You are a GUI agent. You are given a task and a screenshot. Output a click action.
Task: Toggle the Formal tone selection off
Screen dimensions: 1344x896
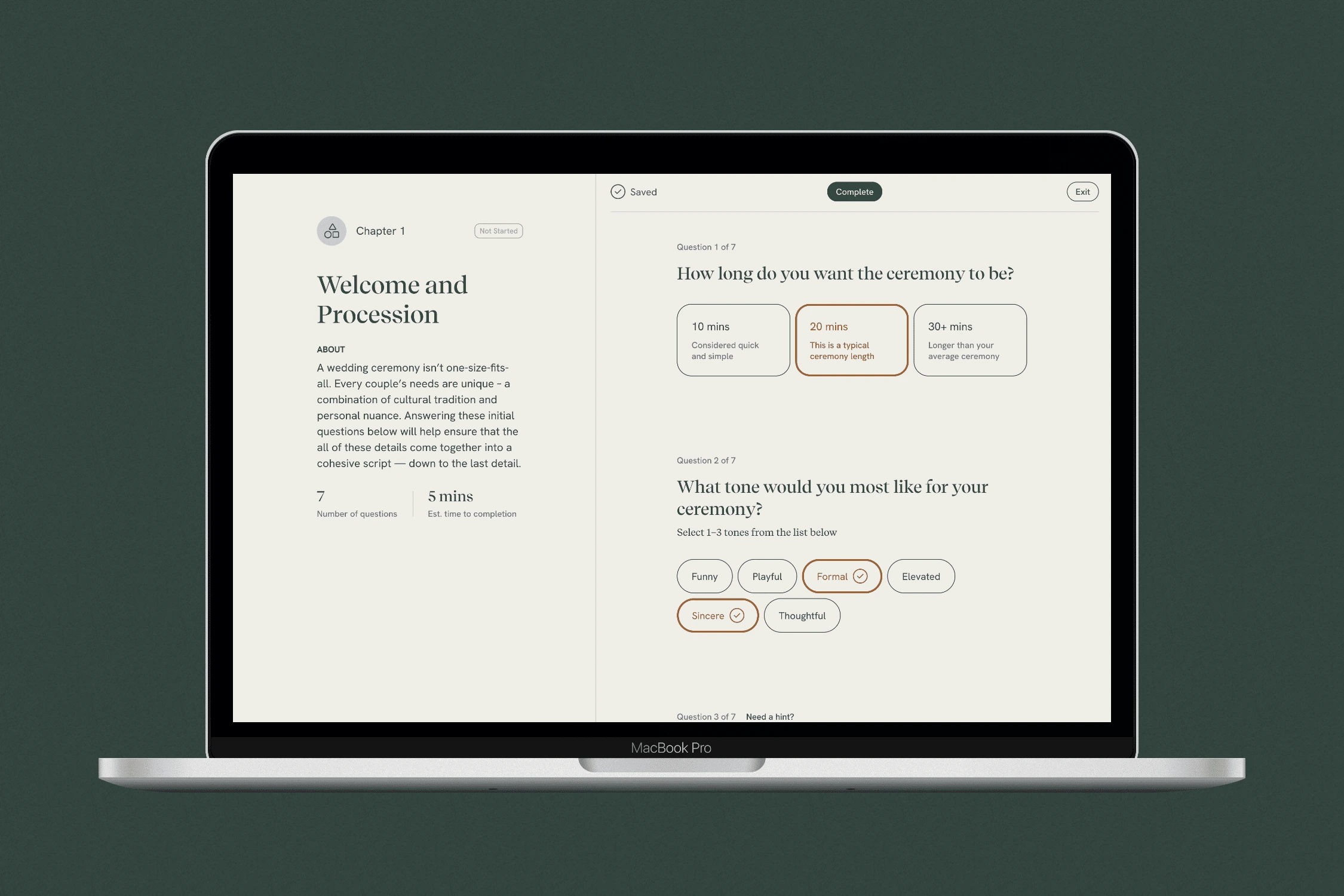pyautogui.click(x=841, y=576)
